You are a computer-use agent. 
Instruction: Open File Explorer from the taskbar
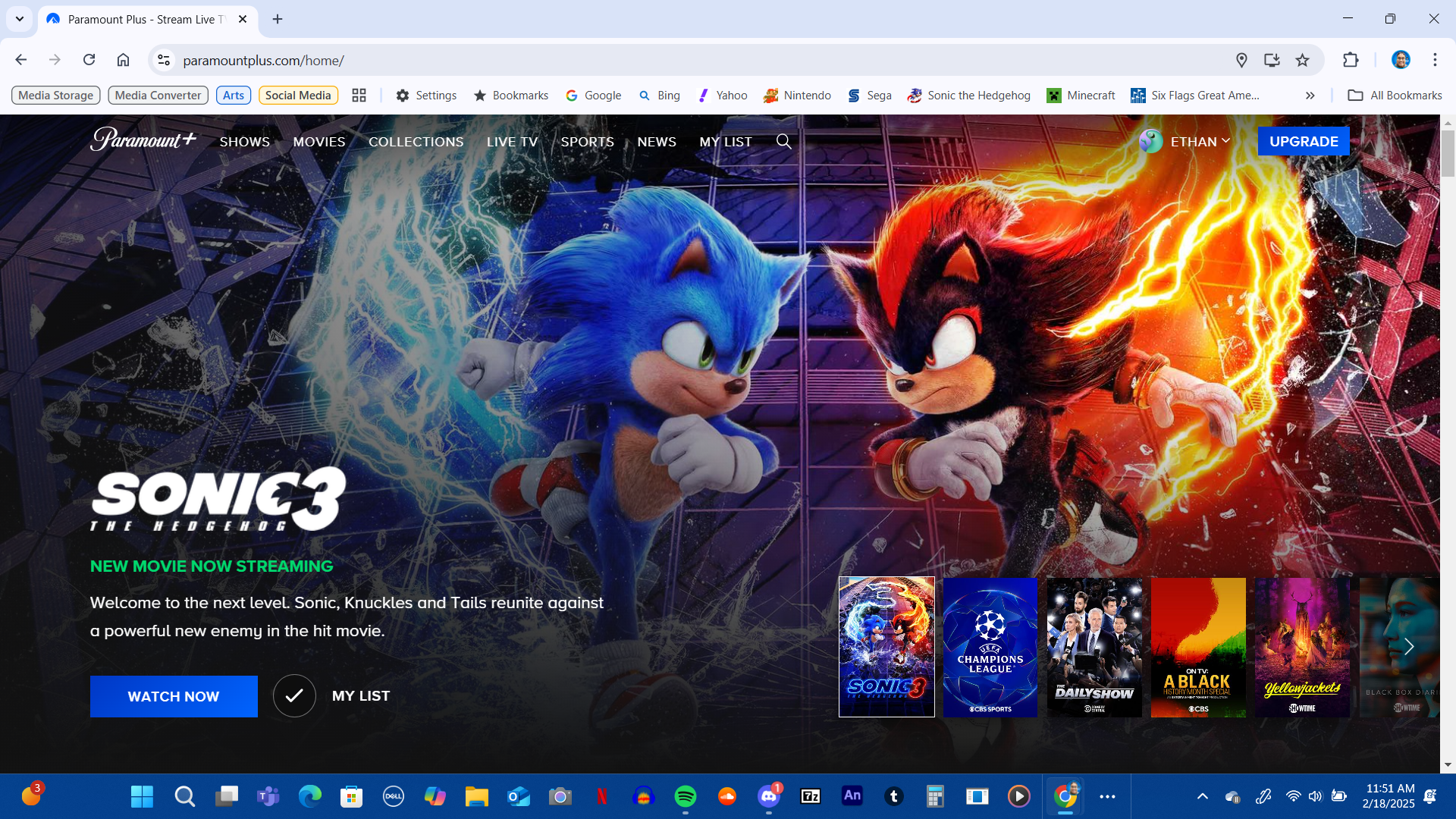476,796
